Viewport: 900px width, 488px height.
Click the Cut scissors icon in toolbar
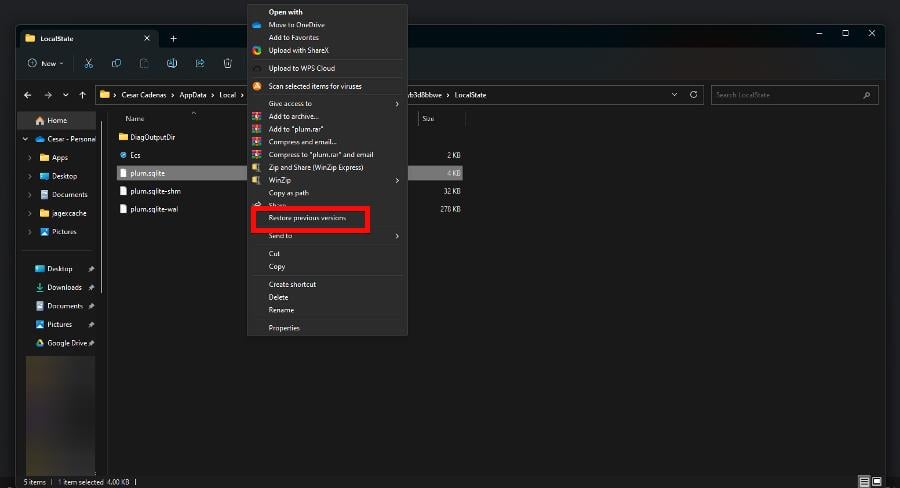[x=88, y=63]
